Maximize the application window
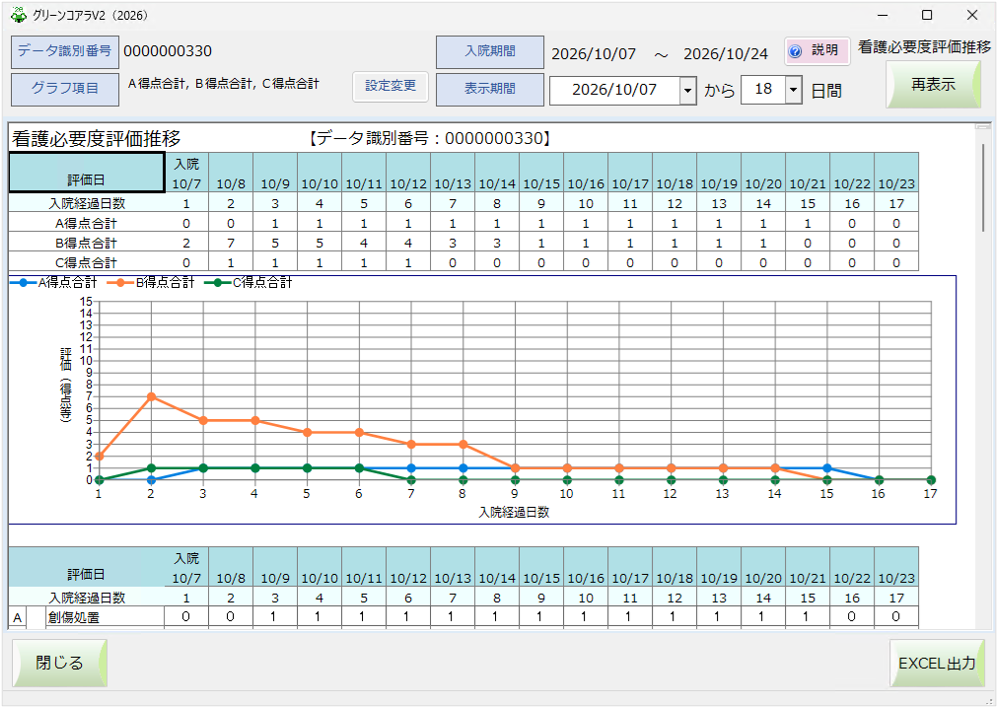This screenshot has width=998, height=708. tap(927, 15)
